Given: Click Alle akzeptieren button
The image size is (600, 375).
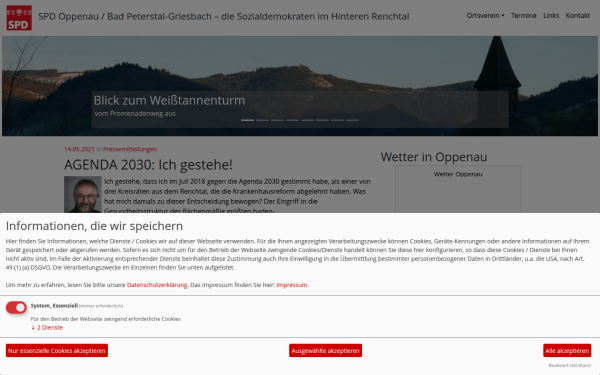Looking at the screenshot, I should click(x=567, y=351).
